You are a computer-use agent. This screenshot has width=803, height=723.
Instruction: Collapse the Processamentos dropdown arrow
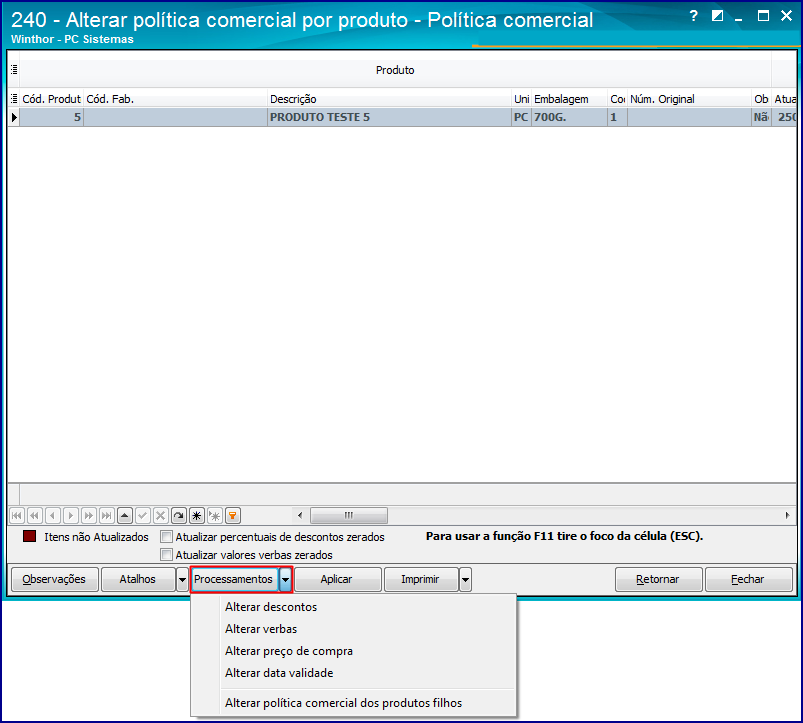click(285, 580)
